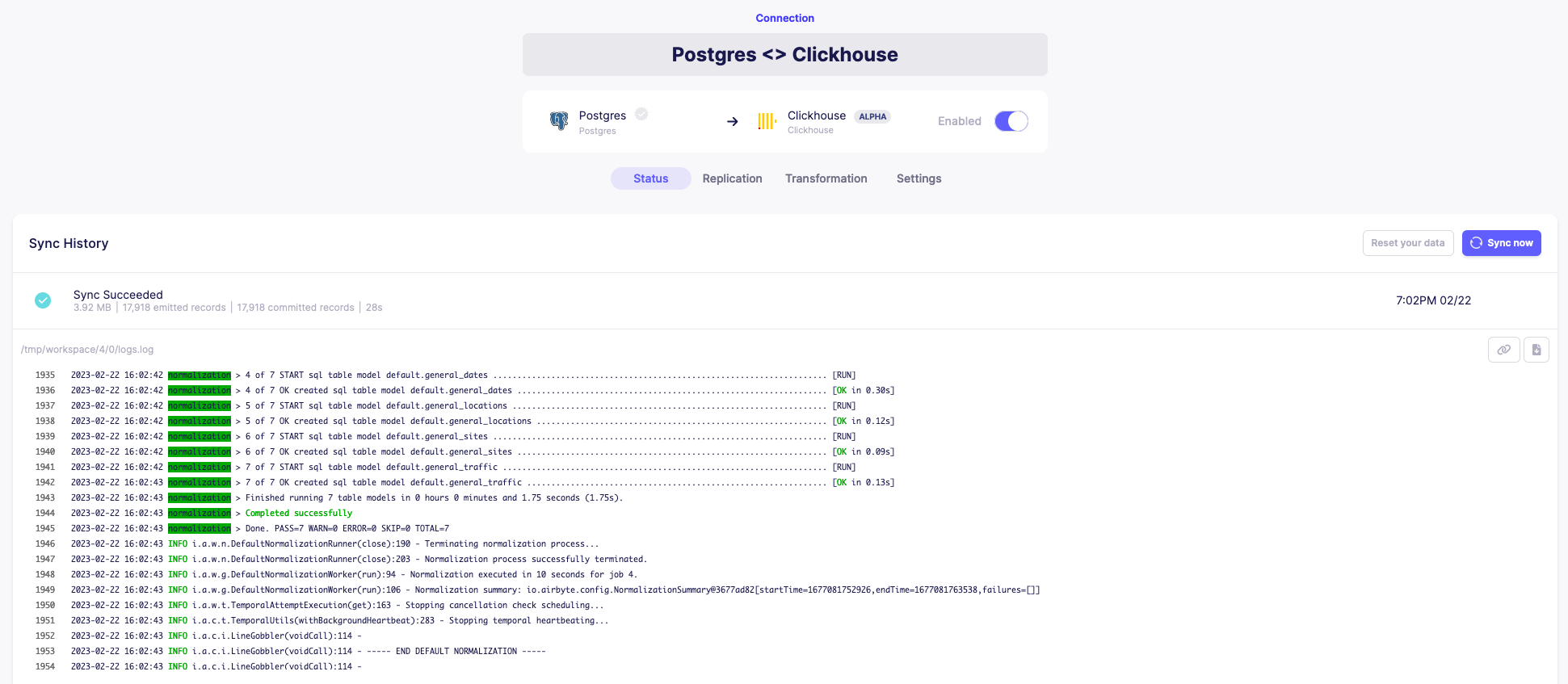The height and width of the screenshot is (684, 1568).
Task: Click the arrow between source and destination
Action: pyautogui.click(x=733, y=121)
